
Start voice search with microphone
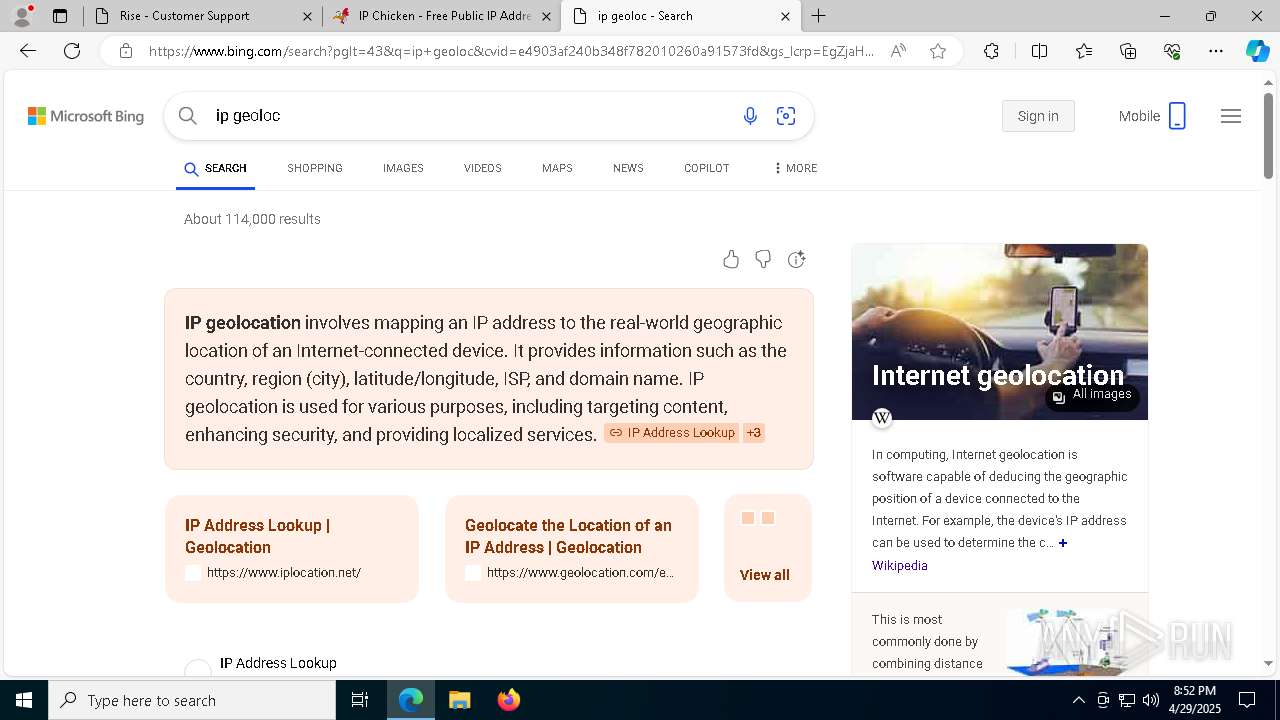(750, 116)
